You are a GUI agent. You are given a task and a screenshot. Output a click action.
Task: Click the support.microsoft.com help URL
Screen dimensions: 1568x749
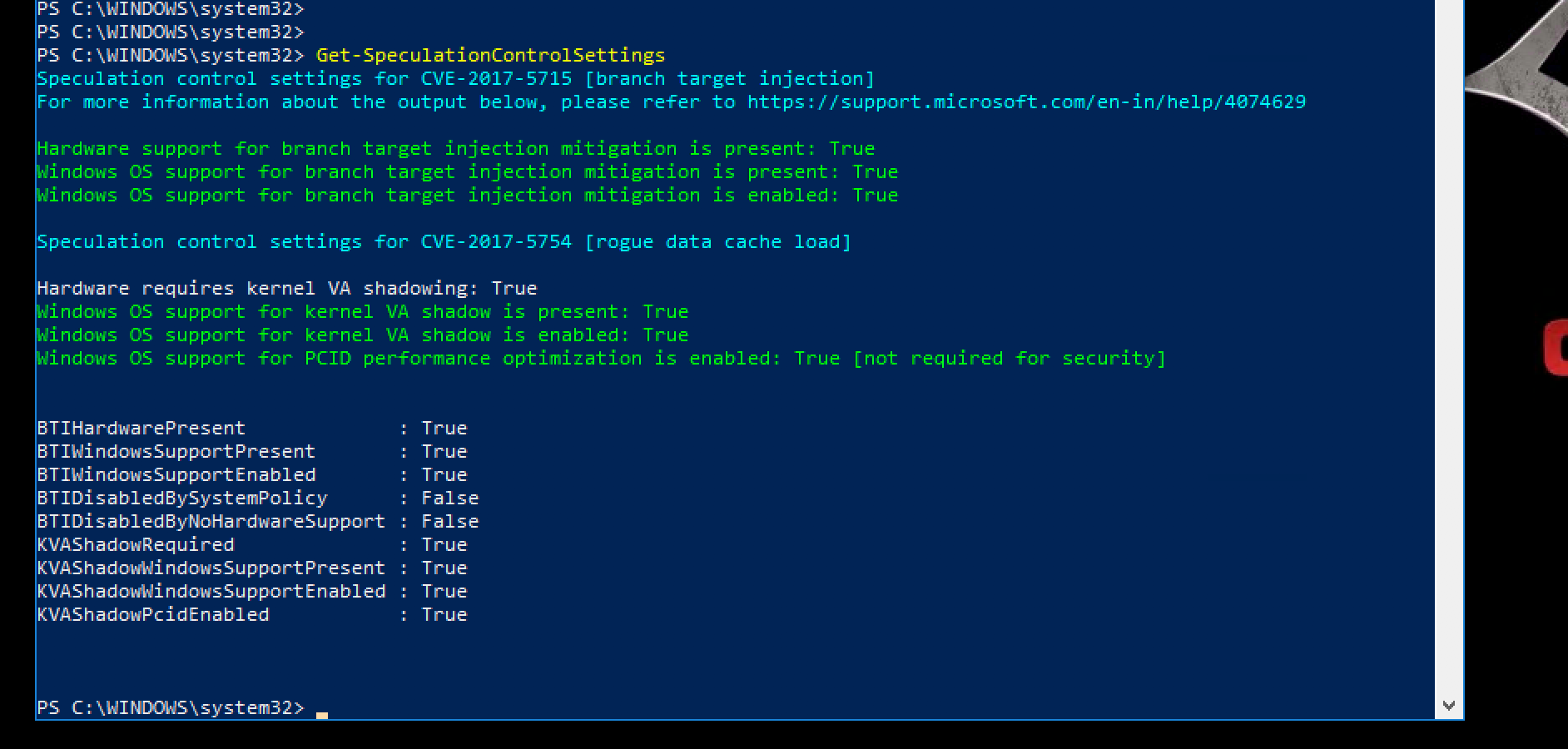[1026, 102]
